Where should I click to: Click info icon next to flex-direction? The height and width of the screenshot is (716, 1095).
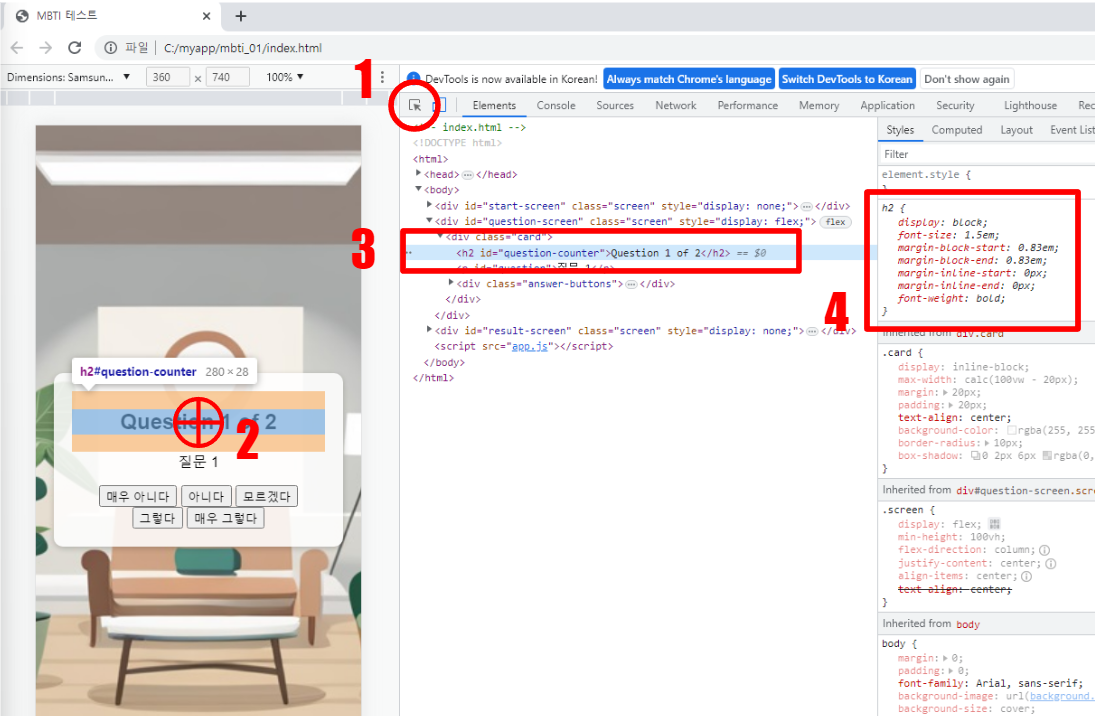pos(1044,550)
